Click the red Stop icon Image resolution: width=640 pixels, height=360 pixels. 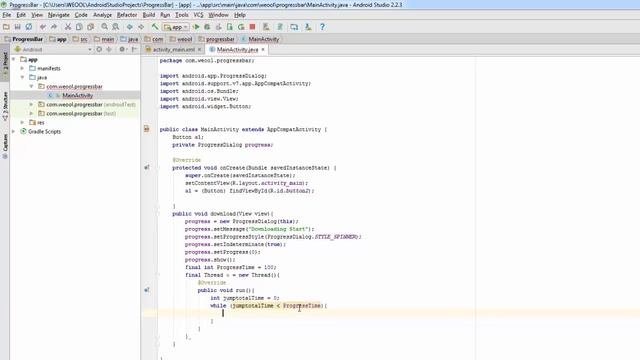tap(252, 27)
